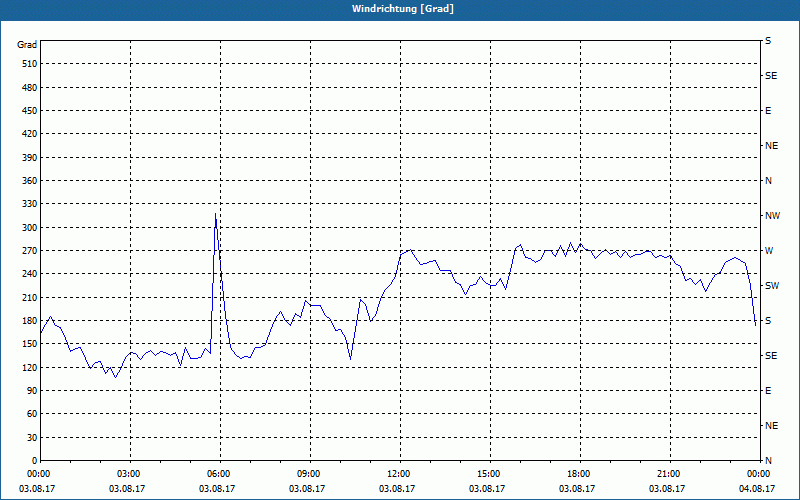Select the 270 degree axis label

click(29, 251)
